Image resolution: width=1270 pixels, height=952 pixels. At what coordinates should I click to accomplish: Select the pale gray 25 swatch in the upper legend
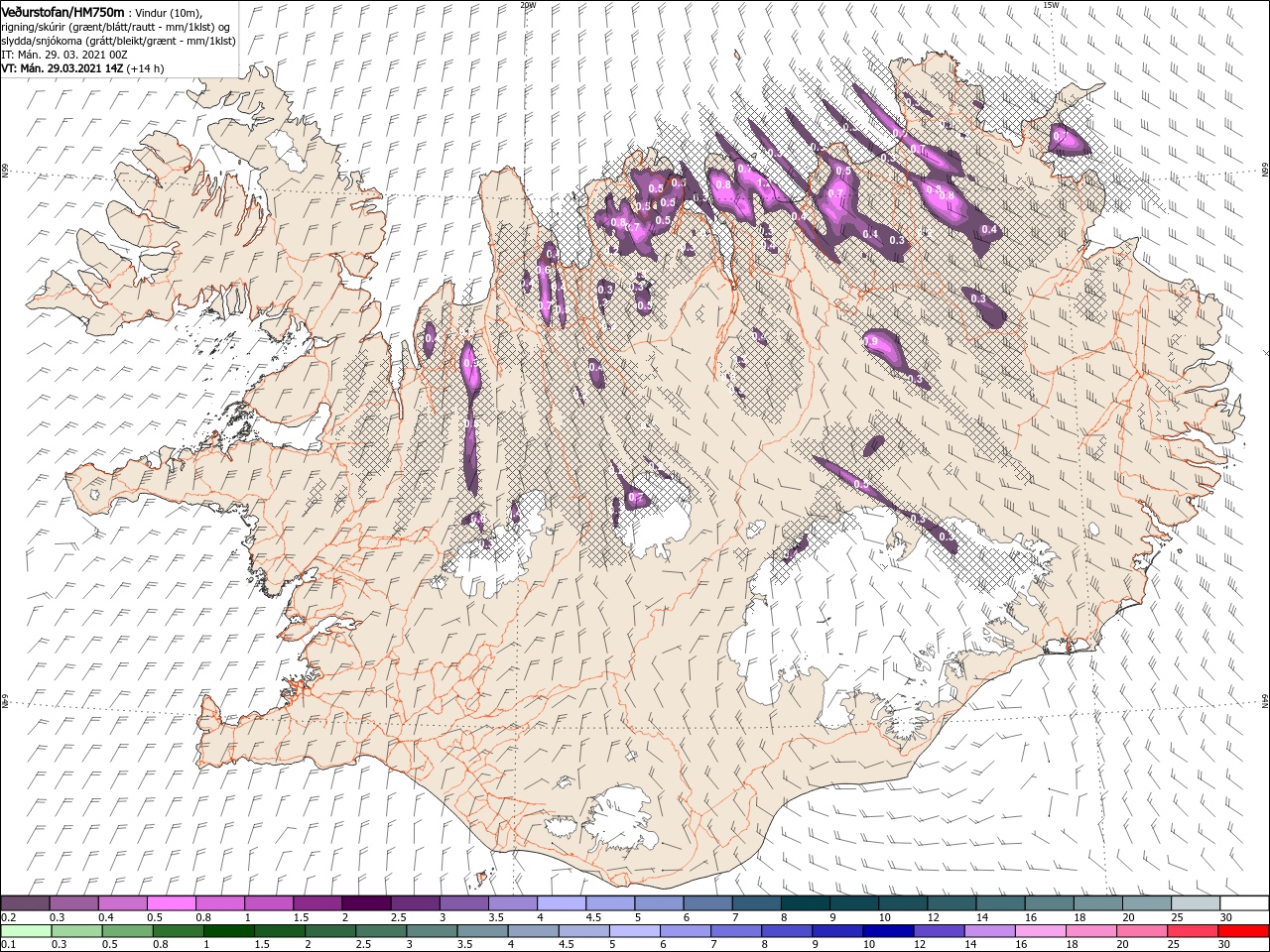pyautogui.click(x=1196, y=903)
